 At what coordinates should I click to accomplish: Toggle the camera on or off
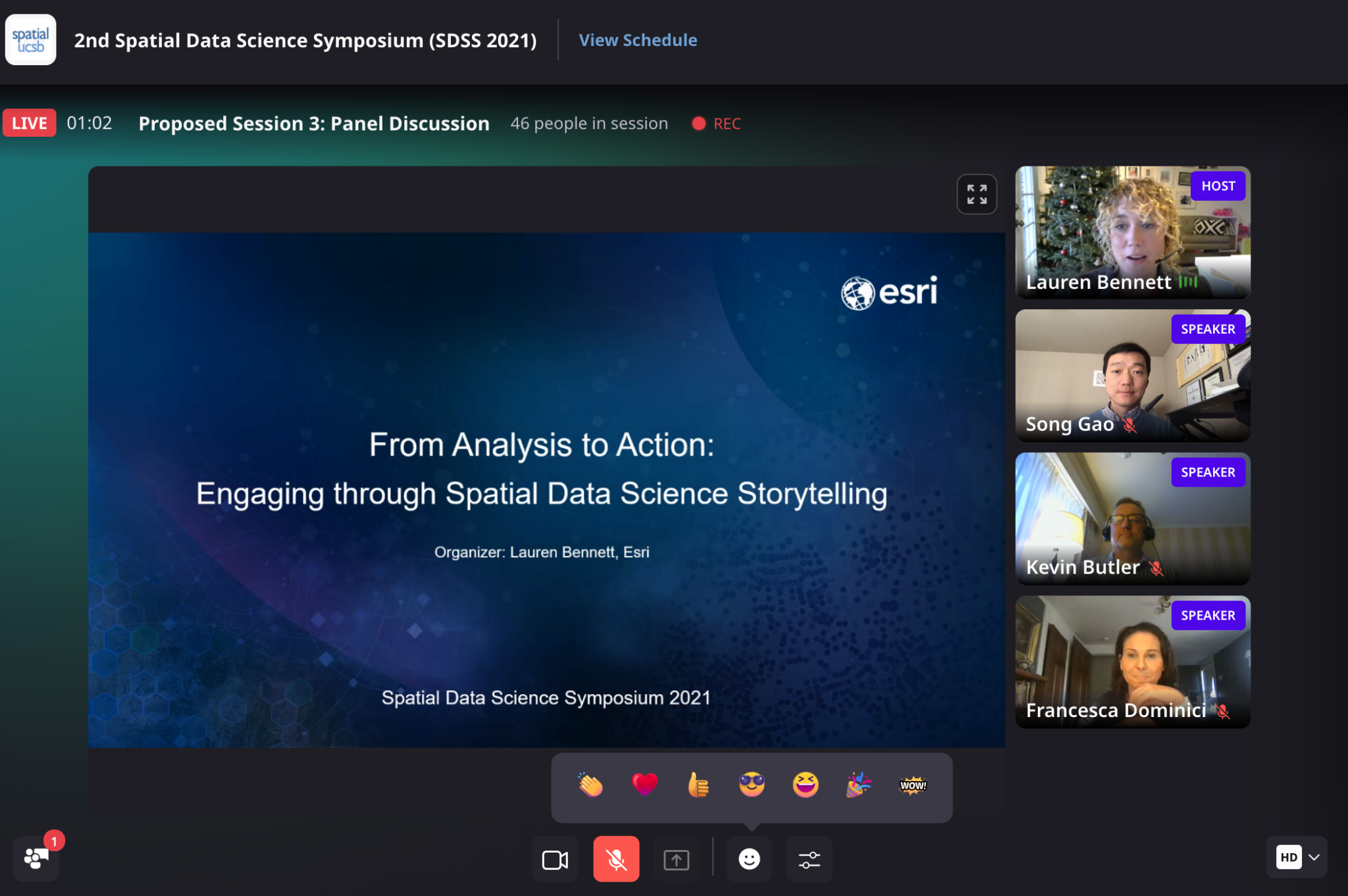coord(555,859)
